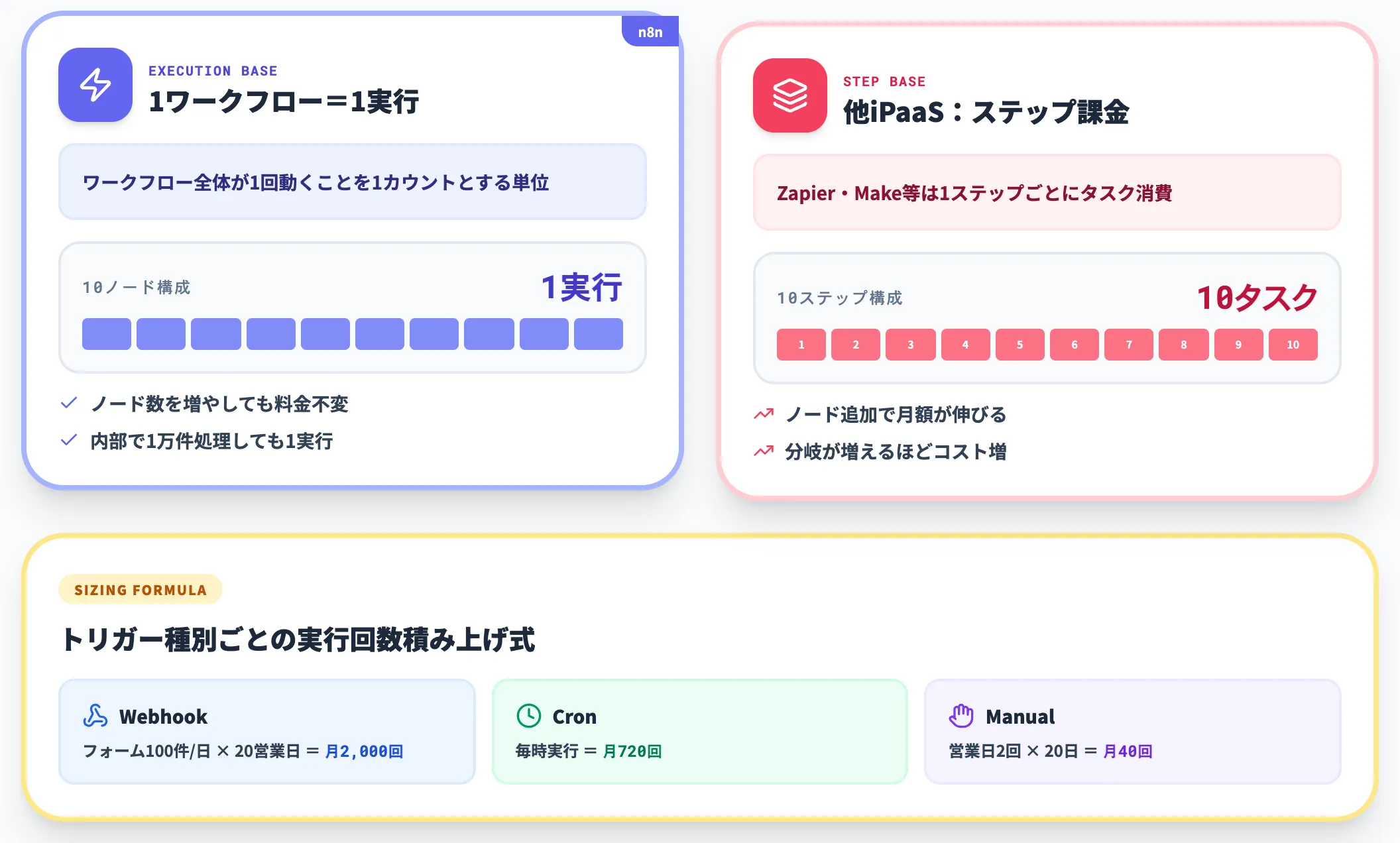Screen dimensions: 1400x843
Task: Click the trend arrow beside 分岐が増えるほどコスト増
Action: pyautogui.click(x=764, y=451)
